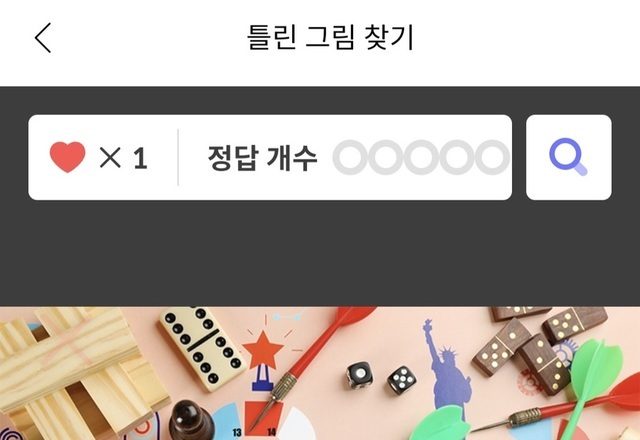Tap the blue Statue of Liberty silhouette
Viewport: 640px width, 440px height.
(446, 367)
